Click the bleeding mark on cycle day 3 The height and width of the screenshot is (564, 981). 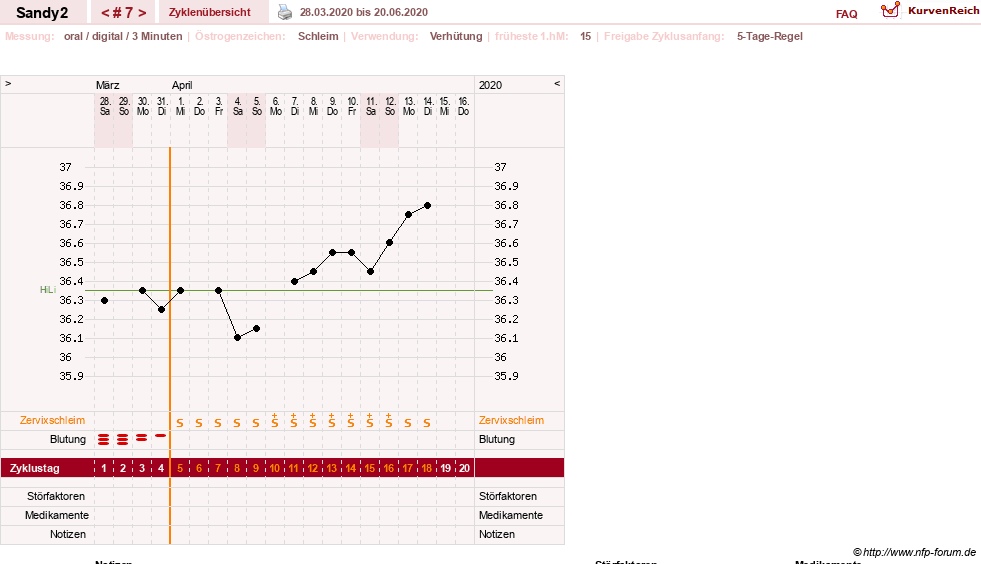[x=141, y=438]
